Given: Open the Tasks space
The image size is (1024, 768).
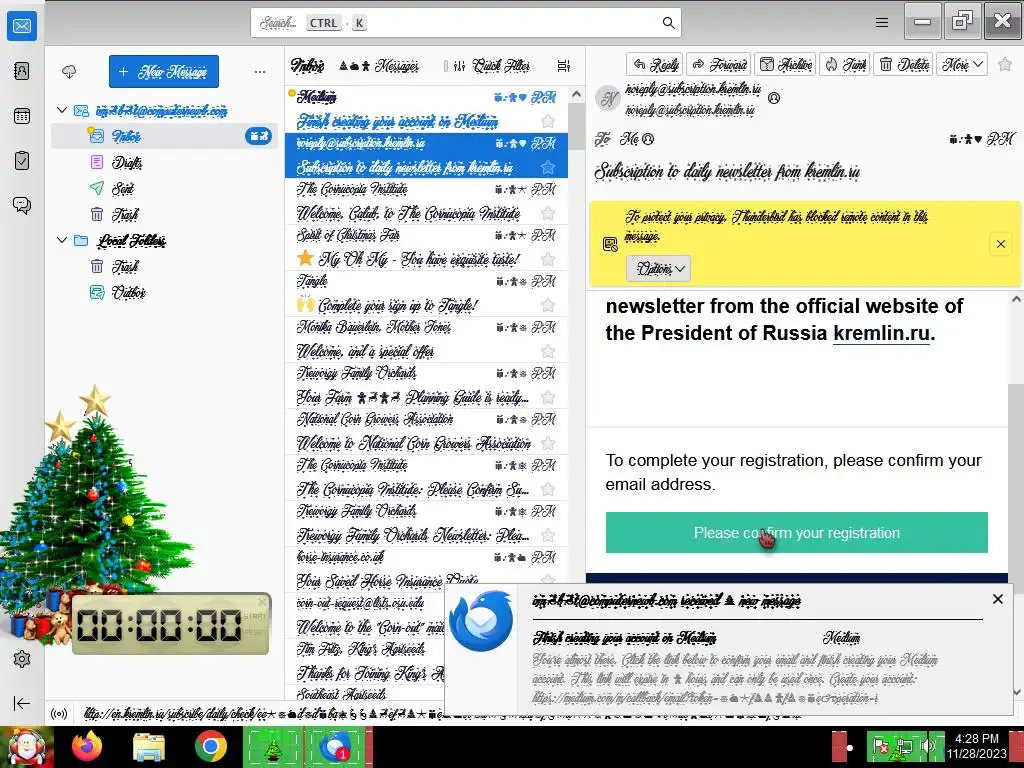Looking at the screenshot, I should 22,161.
